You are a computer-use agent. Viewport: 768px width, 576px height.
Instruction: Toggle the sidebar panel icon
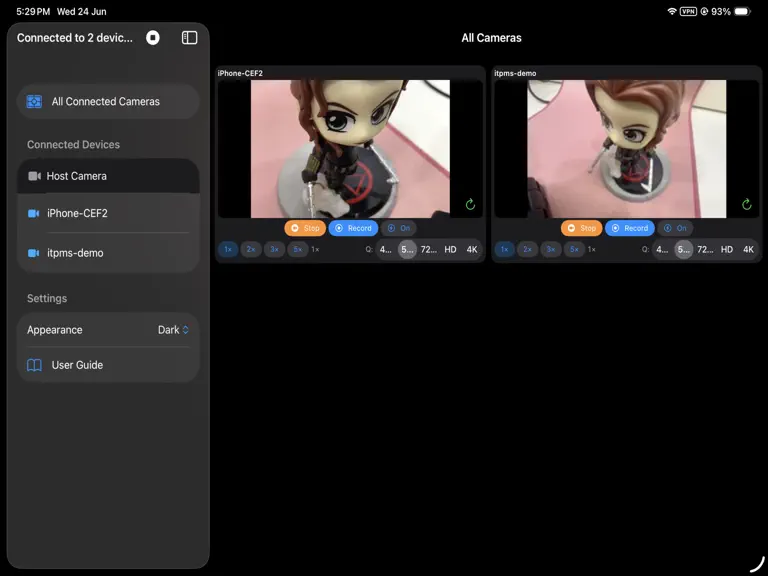point(190,38)
